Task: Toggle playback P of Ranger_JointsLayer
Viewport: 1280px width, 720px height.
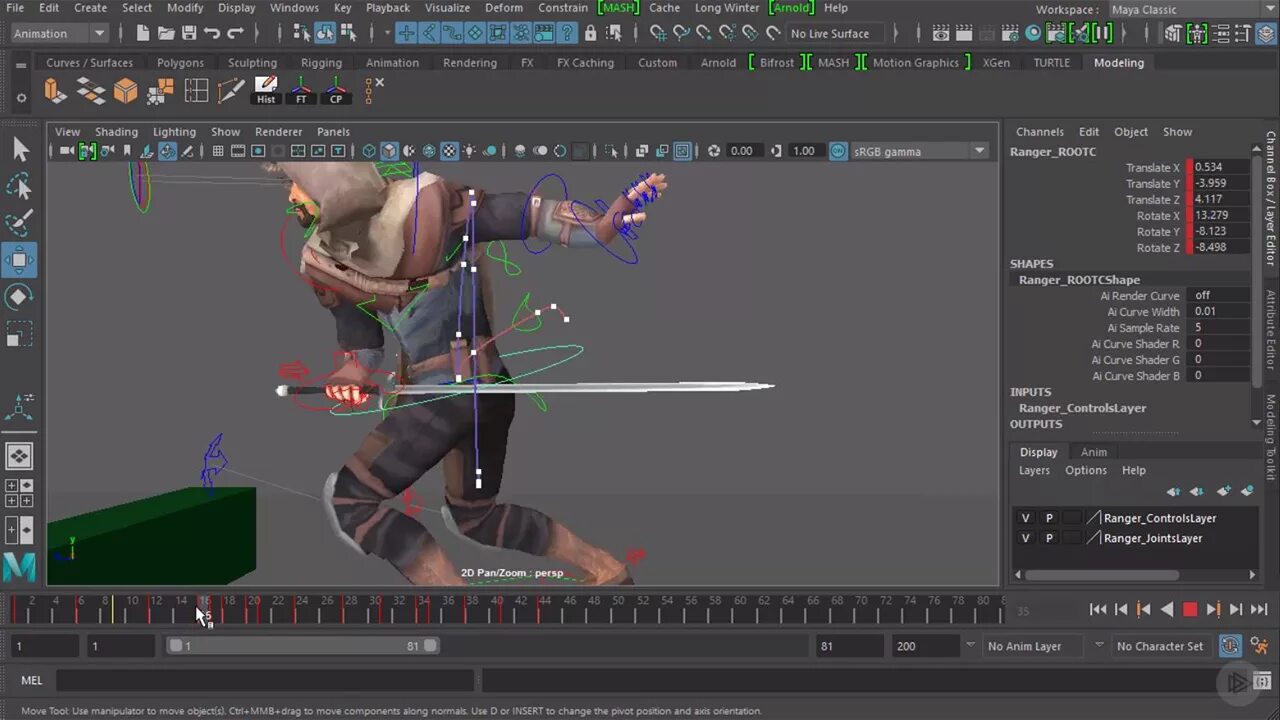Action: click(x=1049, y=538)
